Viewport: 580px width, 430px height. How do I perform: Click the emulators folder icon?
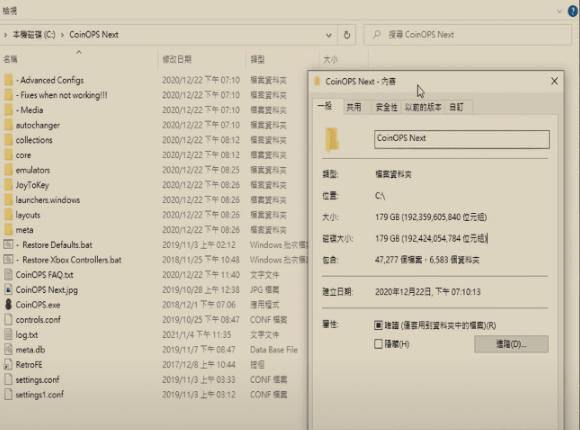[x=8, y=170]
